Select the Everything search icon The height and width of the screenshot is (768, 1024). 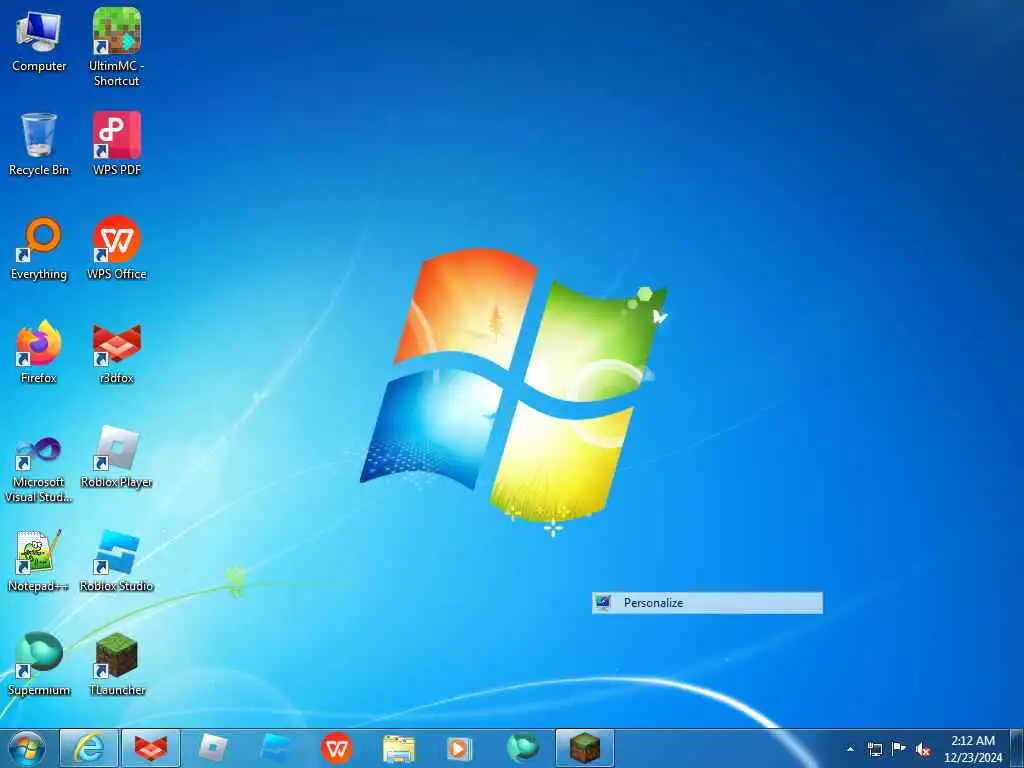pyautogui.click(x=39, y=249)
